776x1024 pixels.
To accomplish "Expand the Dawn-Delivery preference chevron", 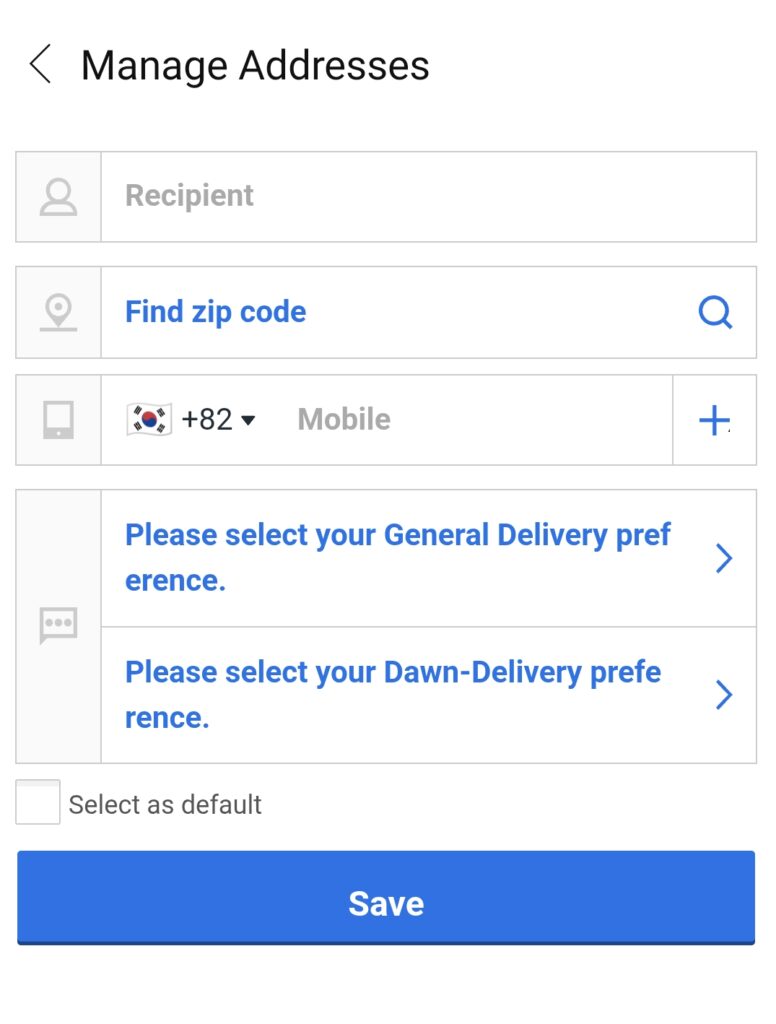I will (x=725, y=695).
